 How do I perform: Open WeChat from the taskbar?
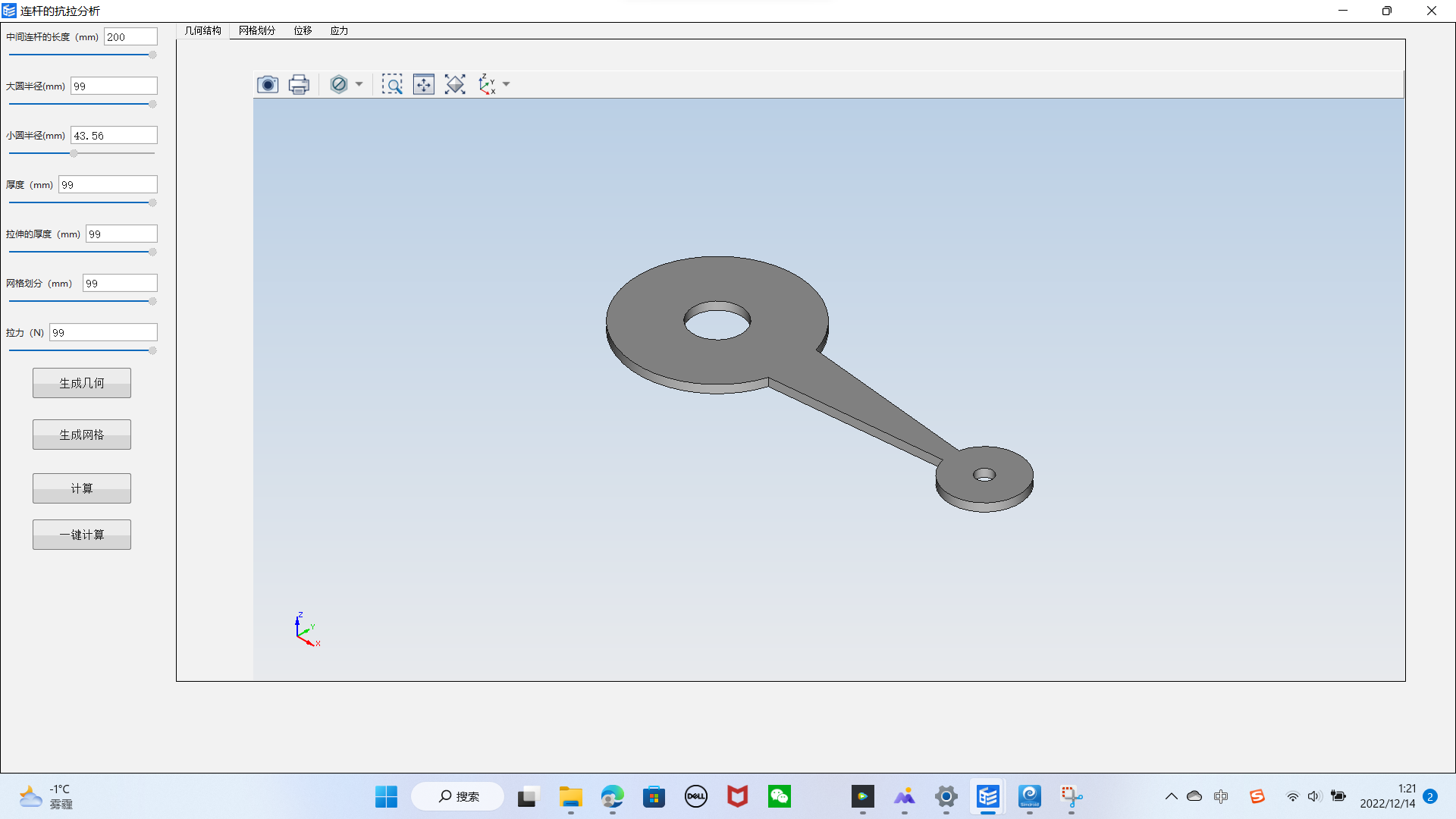(780, 796)
